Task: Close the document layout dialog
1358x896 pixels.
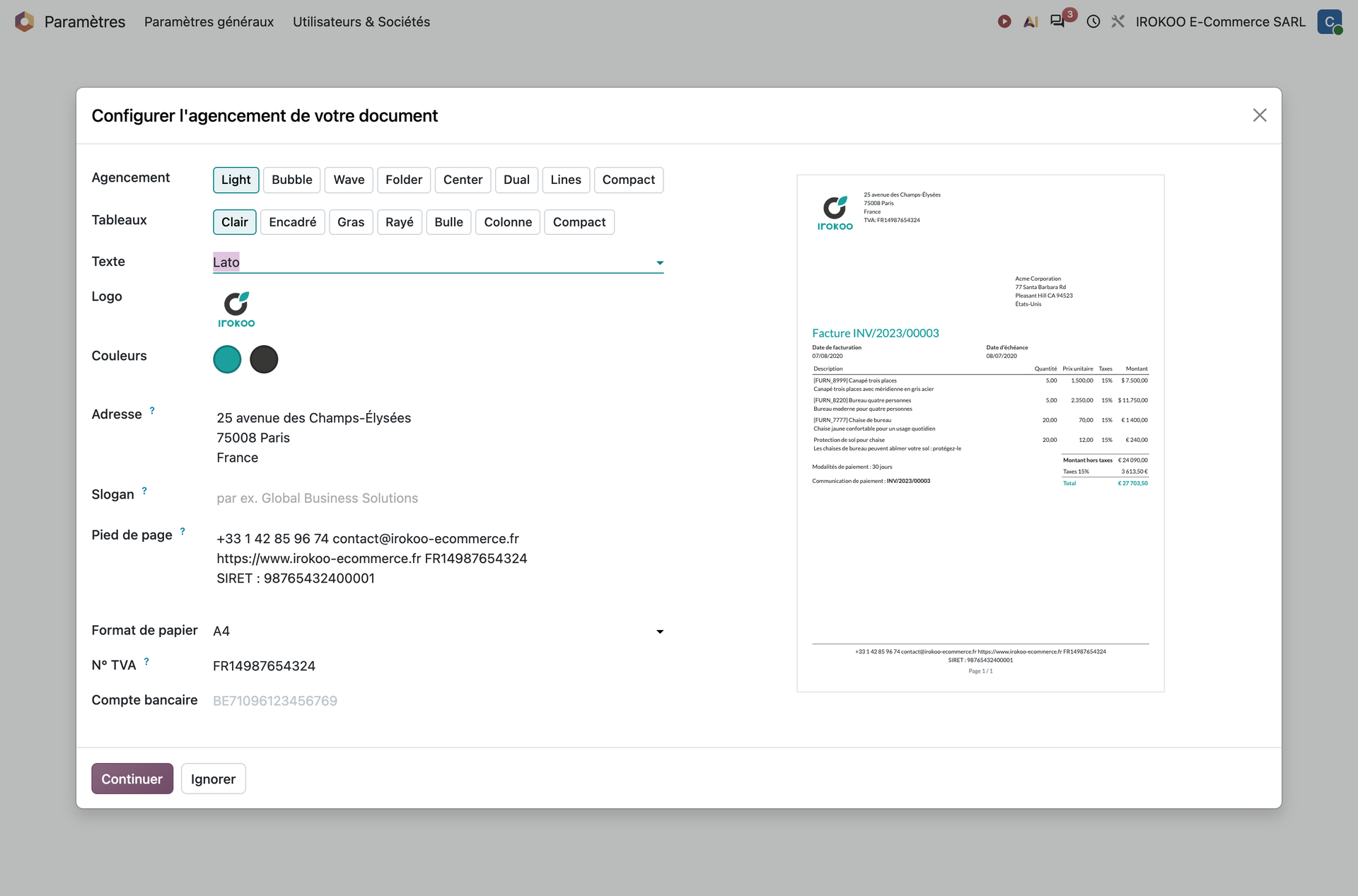Action: [x=1260, y=115]
